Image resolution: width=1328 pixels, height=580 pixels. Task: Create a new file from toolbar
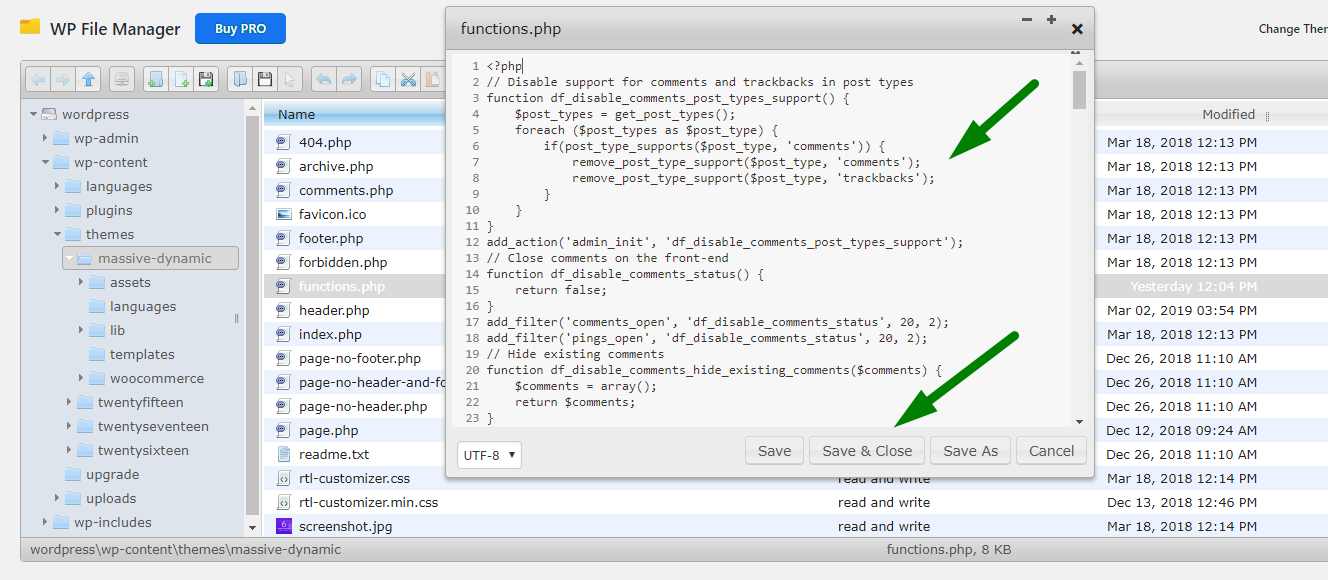point(181,79)
